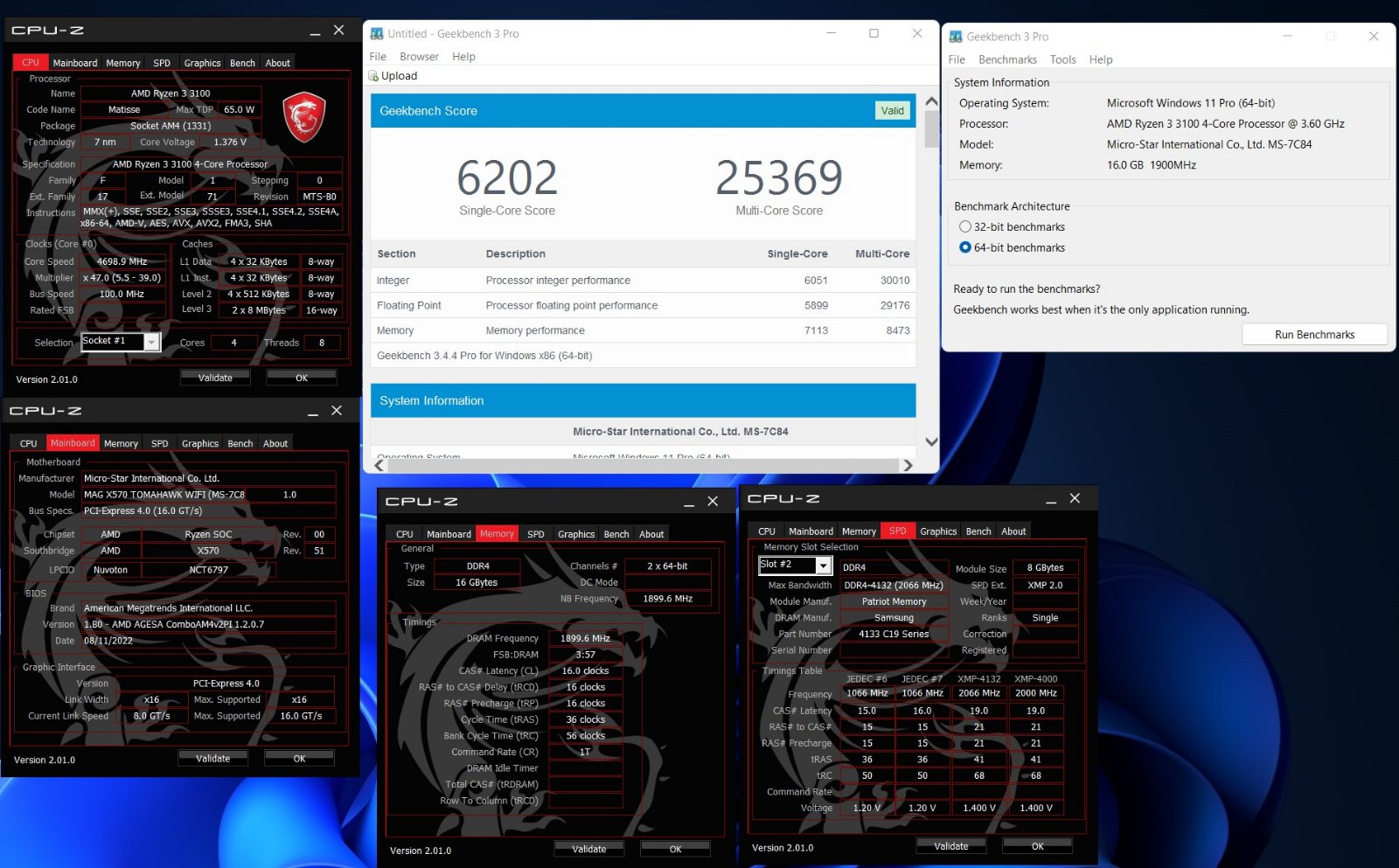Click Validate in CPU-Z SPD window

click(x=950, y=846)
